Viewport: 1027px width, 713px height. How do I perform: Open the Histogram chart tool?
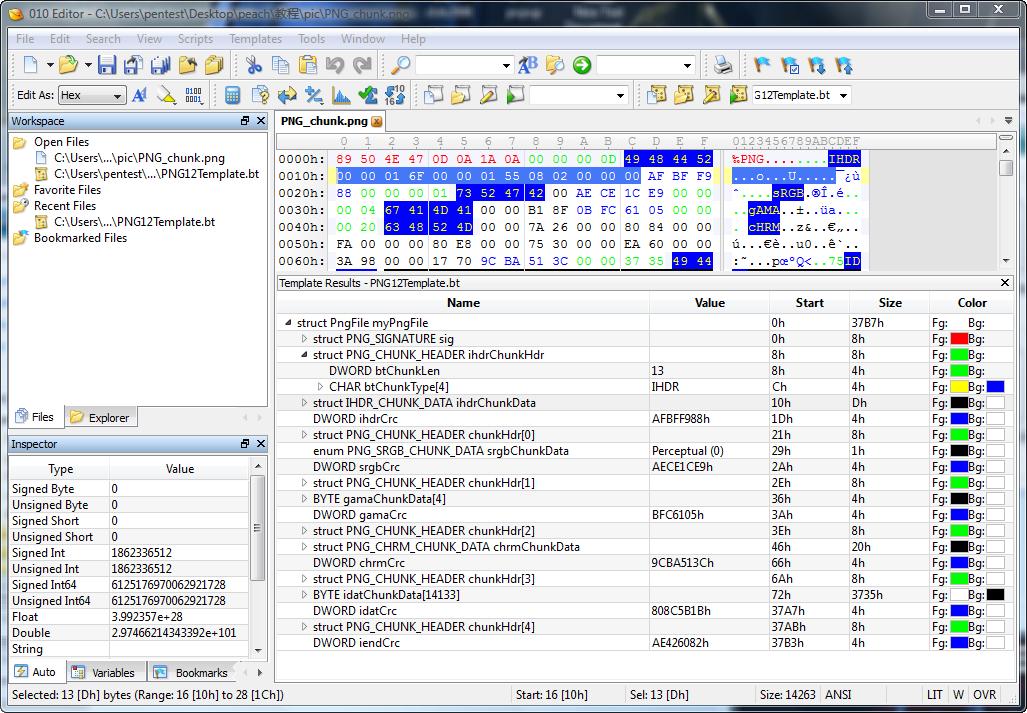[x=341, y=96]
